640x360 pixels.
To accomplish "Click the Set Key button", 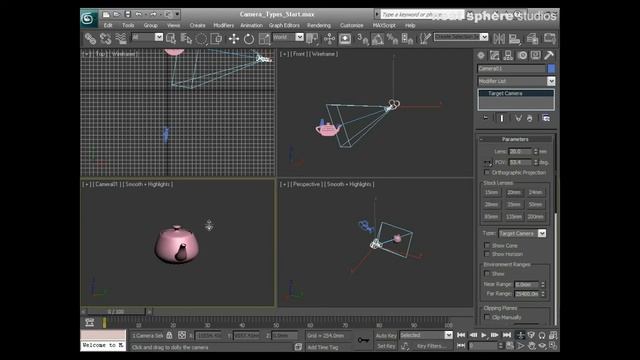I will (x=386, y=346).
